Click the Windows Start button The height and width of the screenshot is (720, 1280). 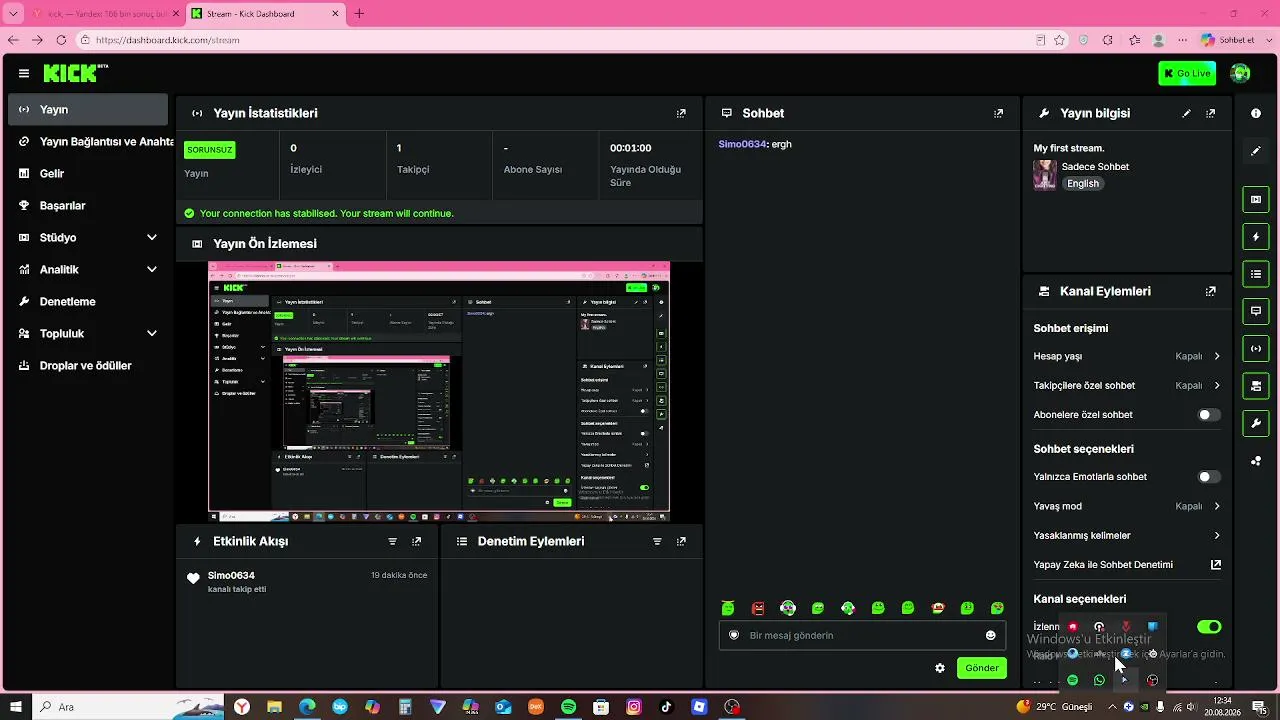(x=15, y=707)
